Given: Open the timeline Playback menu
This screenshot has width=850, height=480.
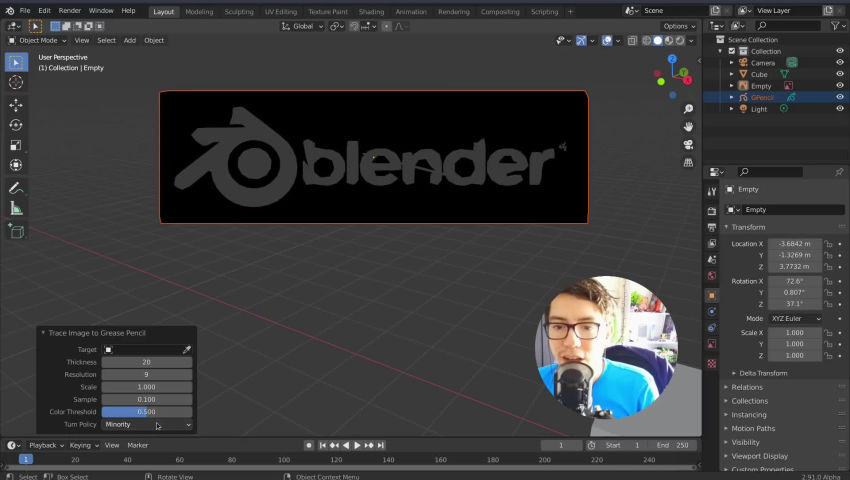Looking at the screenshot, I should coord(46,445).
